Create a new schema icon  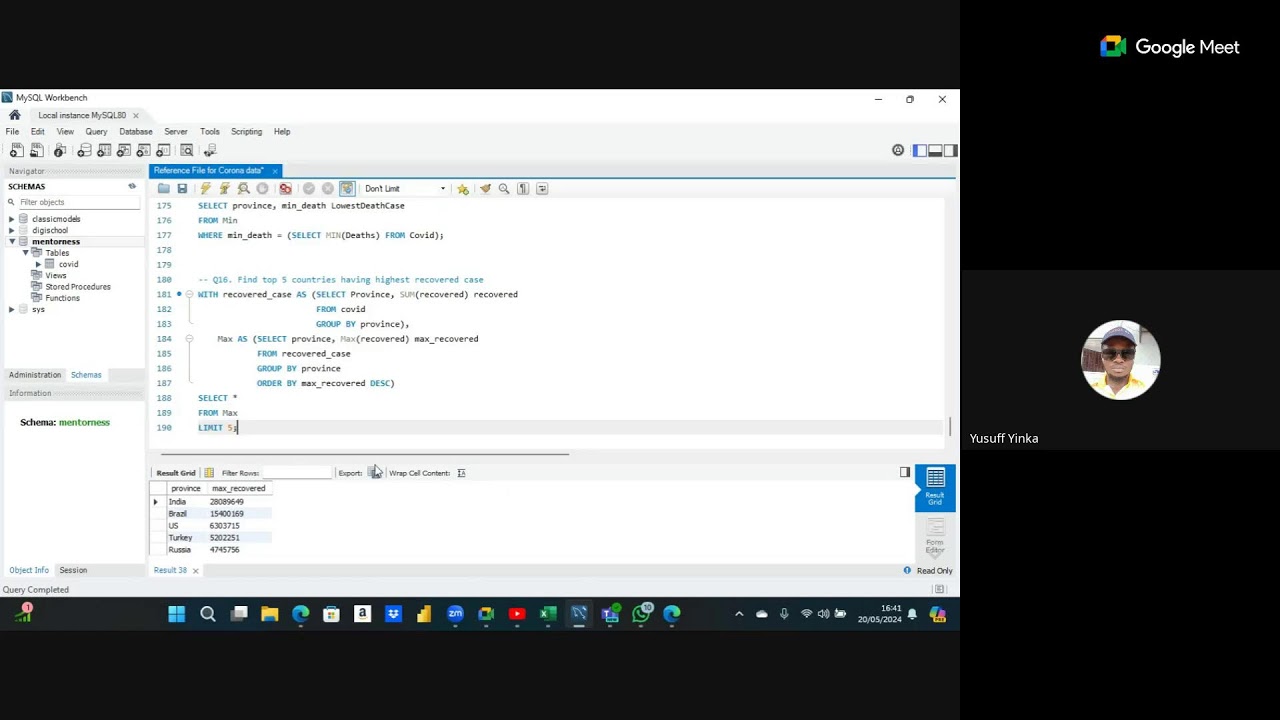pos(84,150)
